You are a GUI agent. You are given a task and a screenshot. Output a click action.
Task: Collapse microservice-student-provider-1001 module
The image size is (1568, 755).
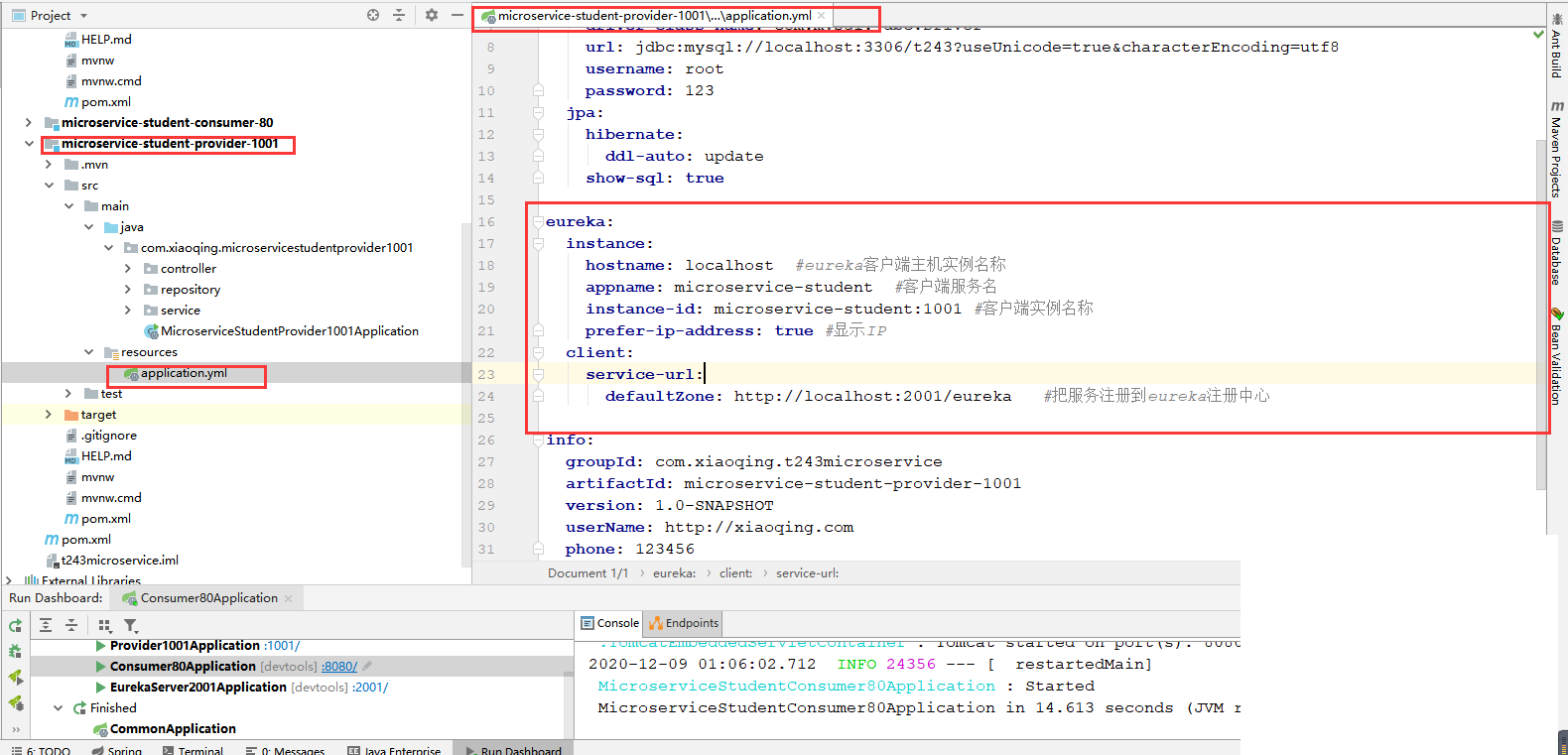click(29, 144)
